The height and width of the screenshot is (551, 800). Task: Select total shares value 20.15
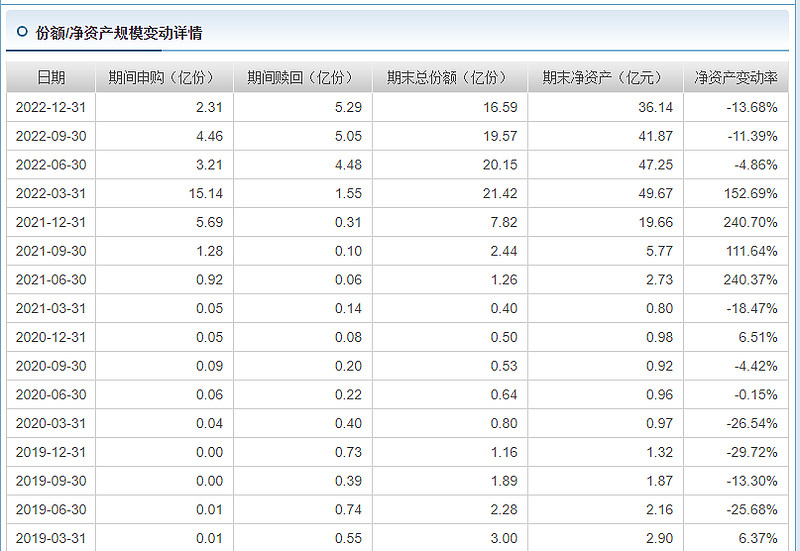pyautogui.click(x=500, y=165)
